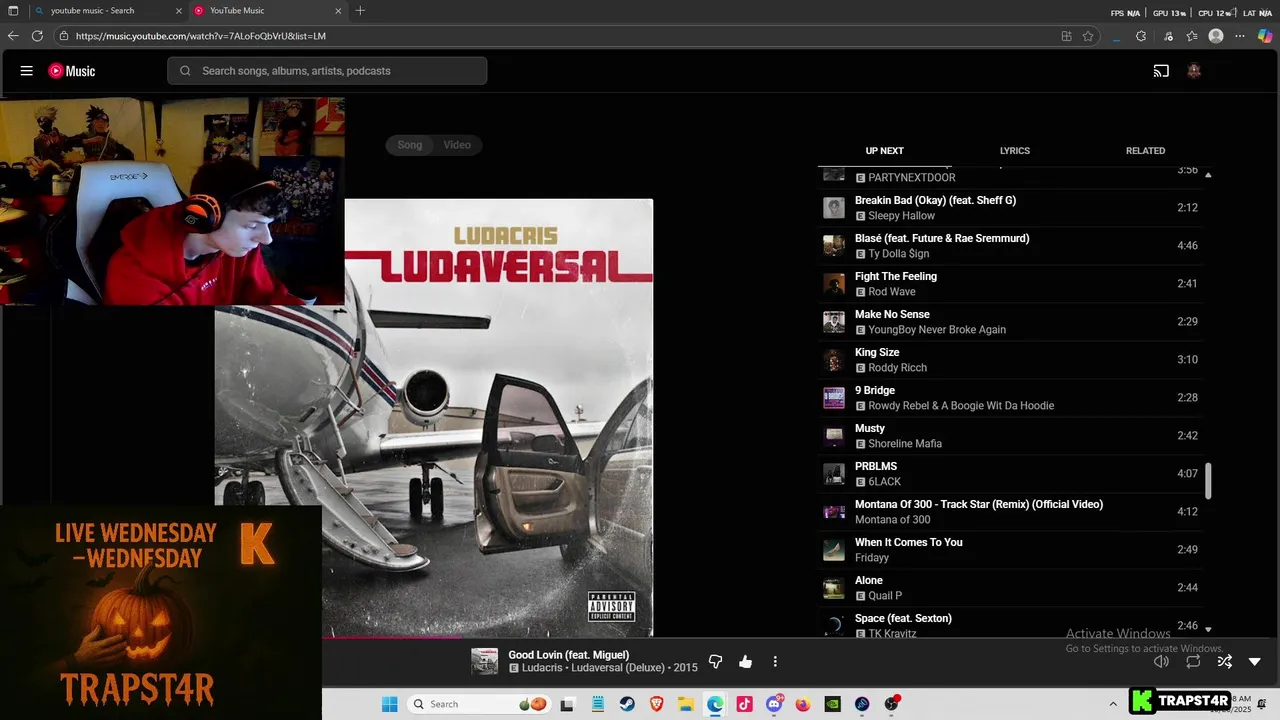Open the browser Extensions puzzle icon

1141,36
